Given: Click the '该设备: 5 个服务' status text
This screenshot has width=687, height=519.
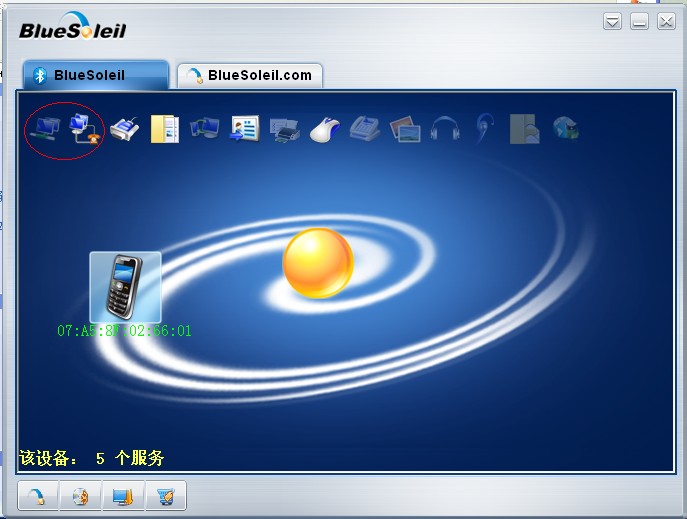Looking at the screenshot, I should click(x=92, y=458).
